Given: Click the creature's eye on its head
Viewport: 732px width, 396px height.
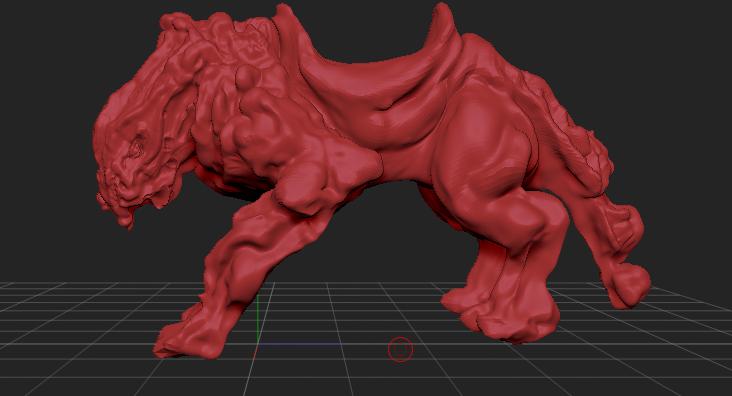Looking at the screenshot, I should 137,146.
